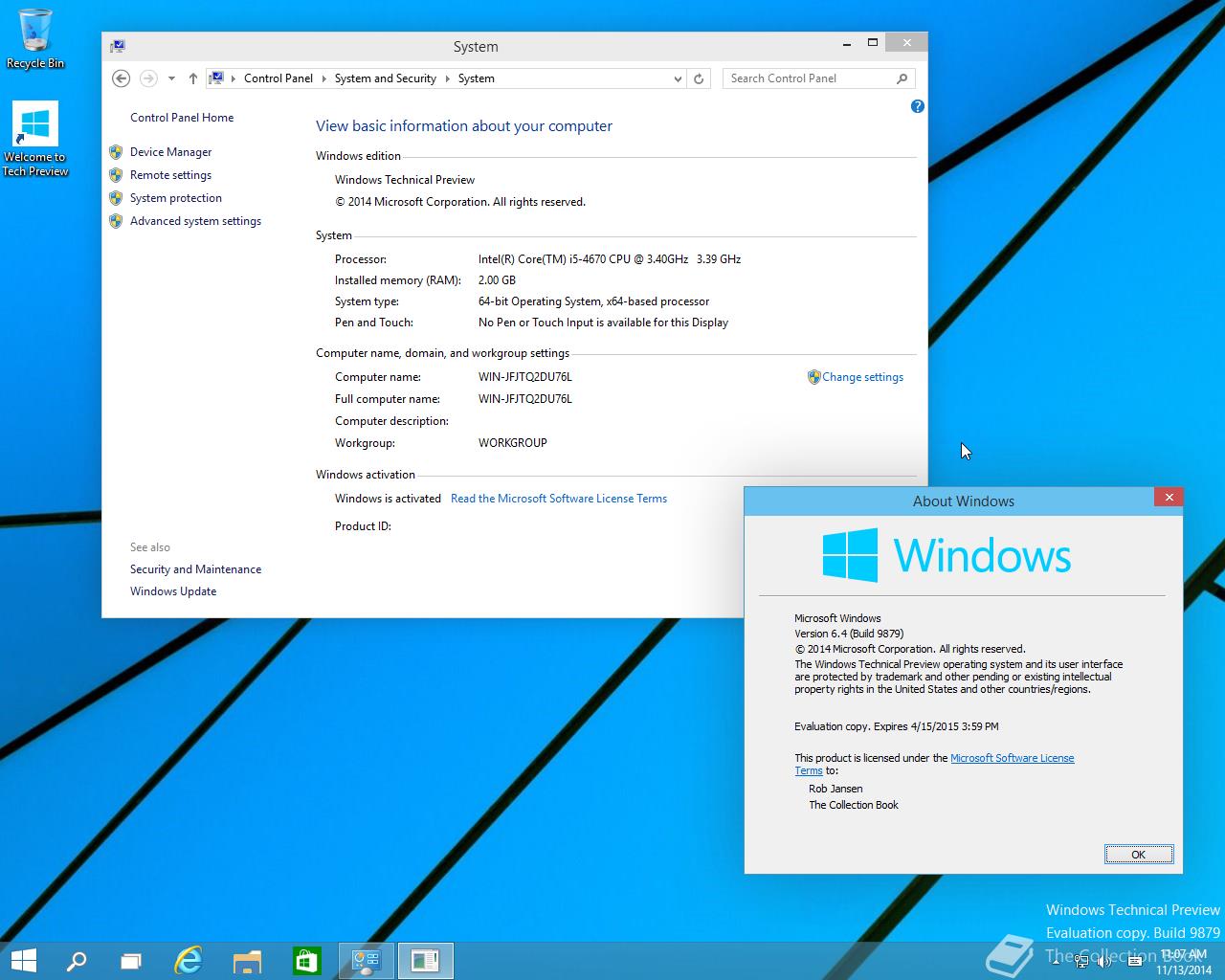The image size is (1225, 980).
Task: Open the Start menu
Action: [x=23, y=961]
